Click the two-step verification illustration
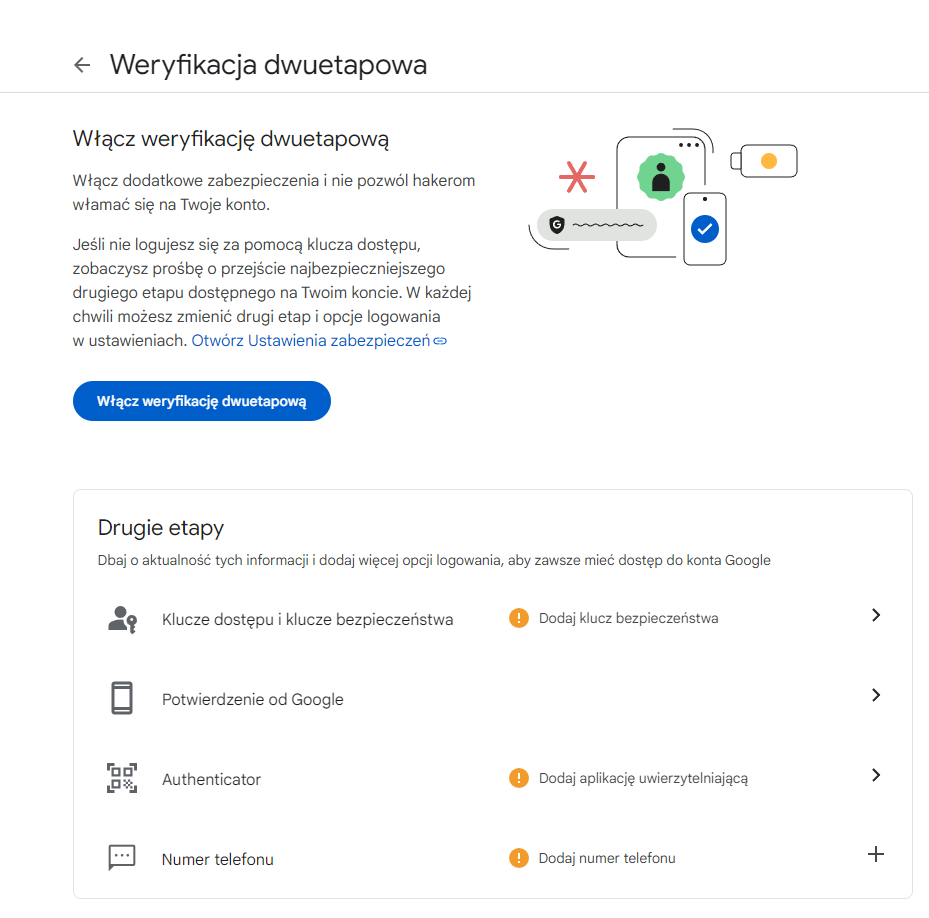 click(662, 198)
